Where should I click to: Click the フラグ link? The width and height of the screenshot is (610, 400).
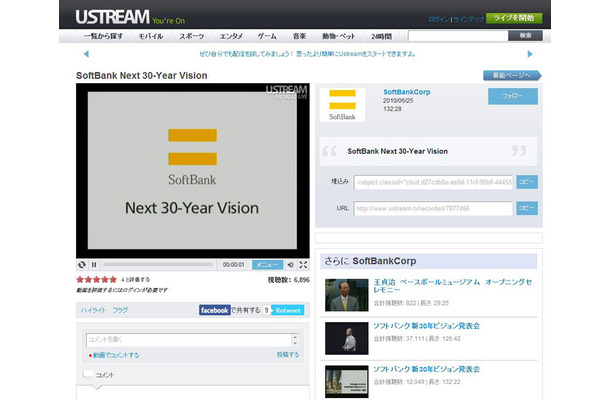click(x=120, y=310)
